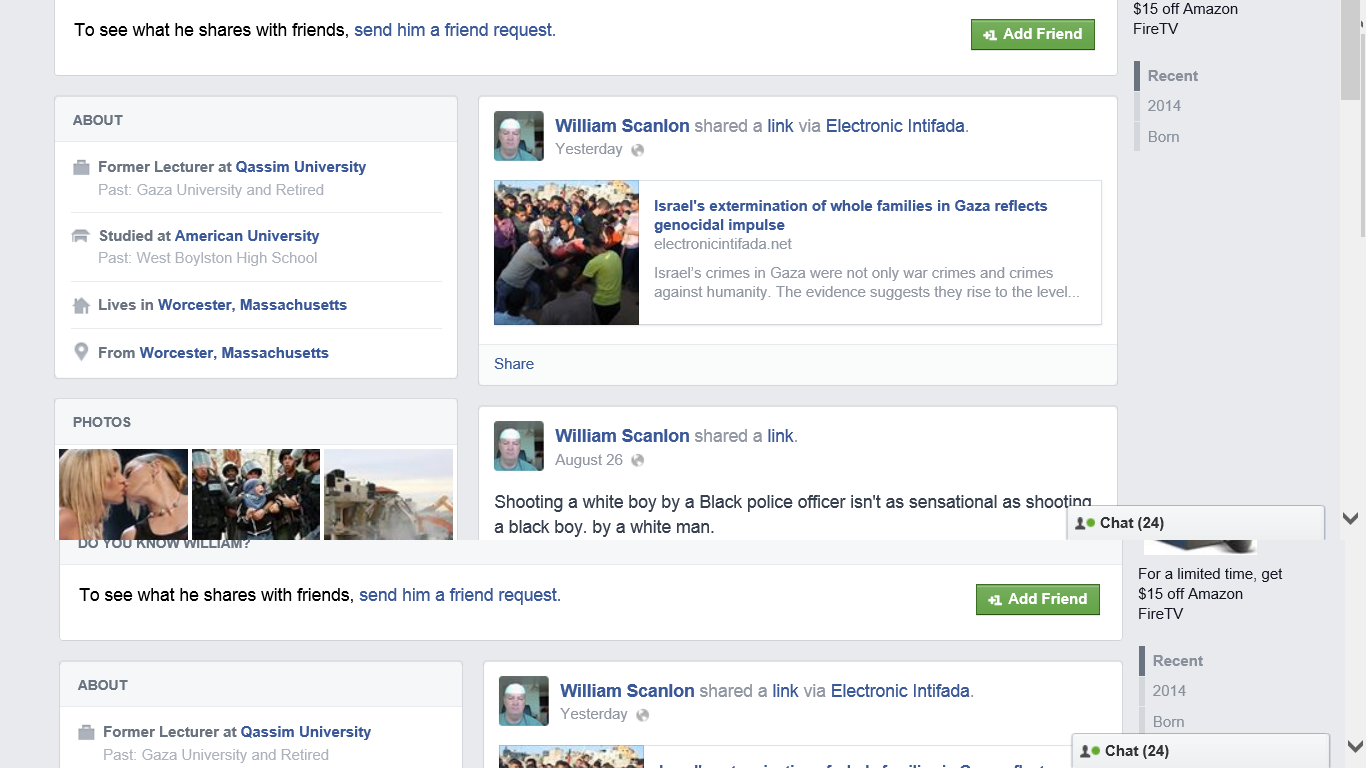Open William Scanlon name on the lower duplicate post
Screen dimensions: 1366x768
pyautogui.click(x=627, y=691)
